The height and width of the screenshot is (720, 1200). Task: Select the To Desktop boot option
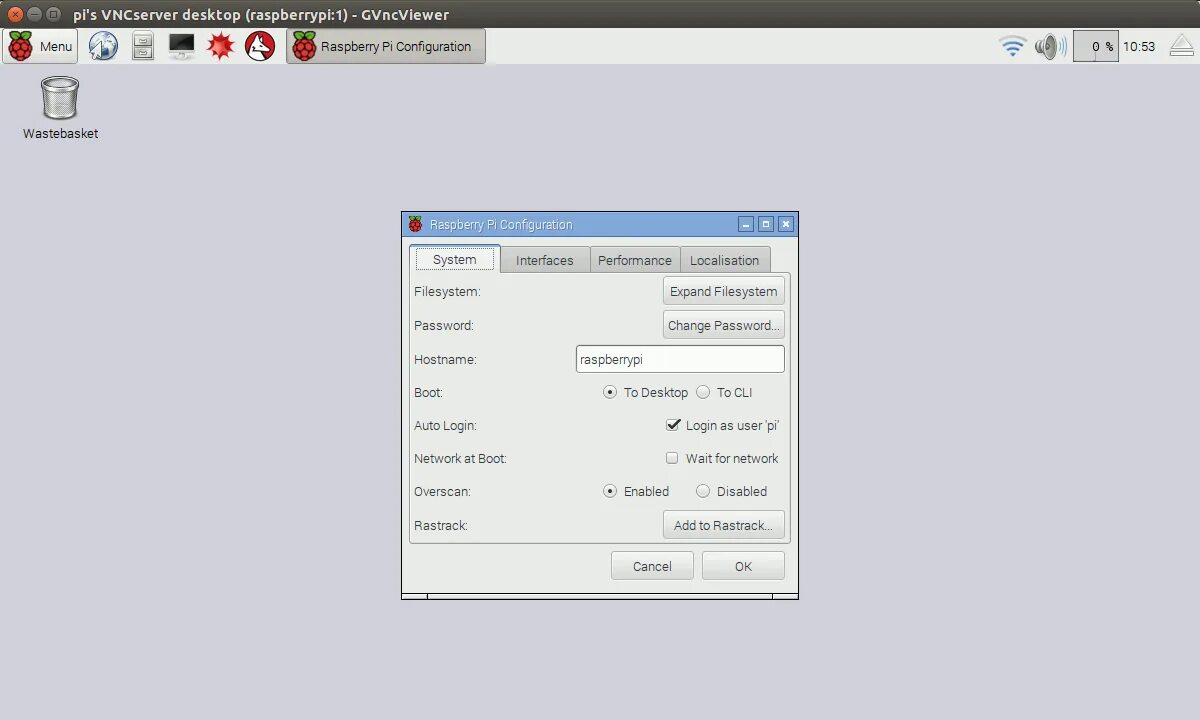pyautogui.click(x=646, y=392)
